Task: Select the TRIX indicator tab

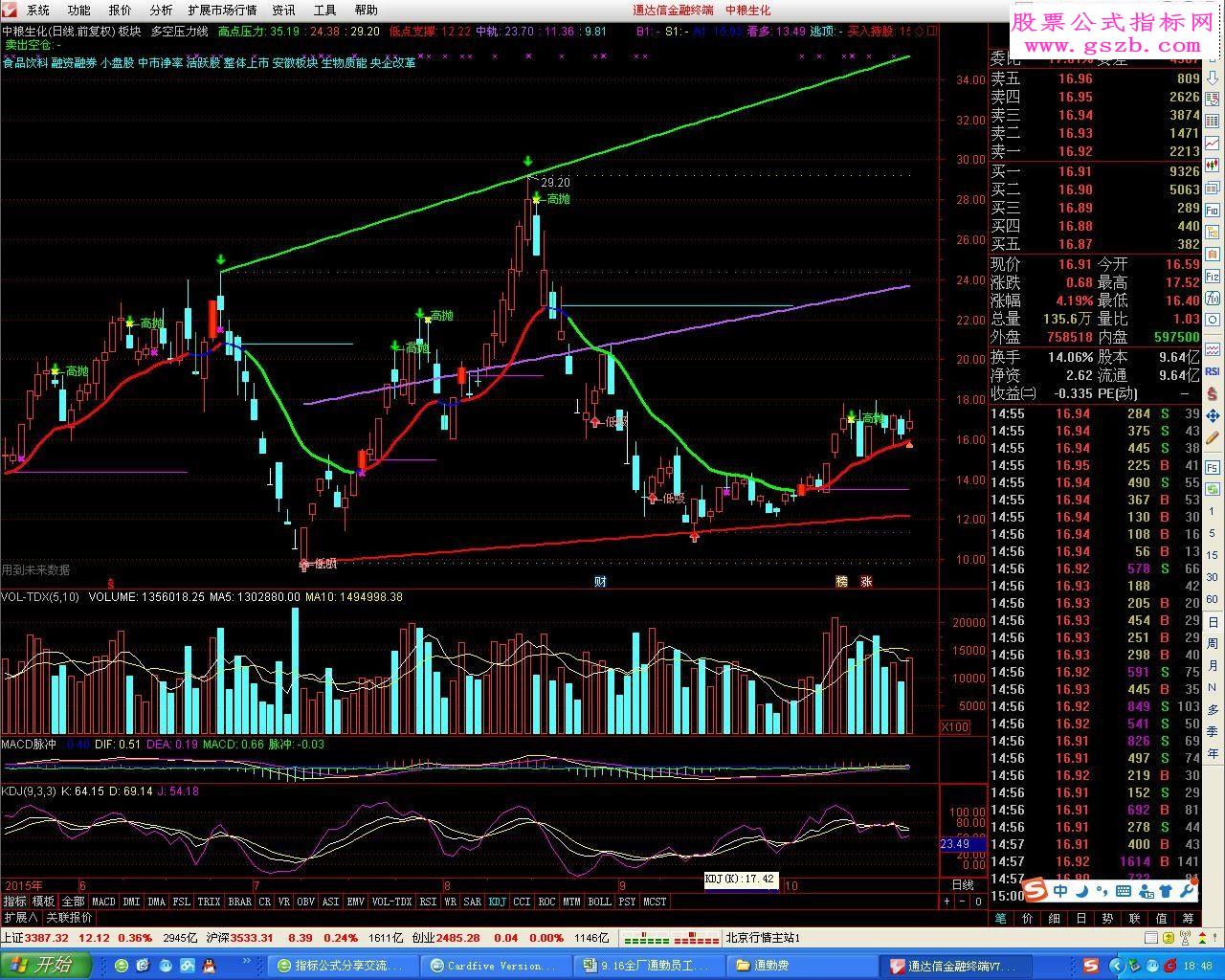Action: (x=209, y=902)
